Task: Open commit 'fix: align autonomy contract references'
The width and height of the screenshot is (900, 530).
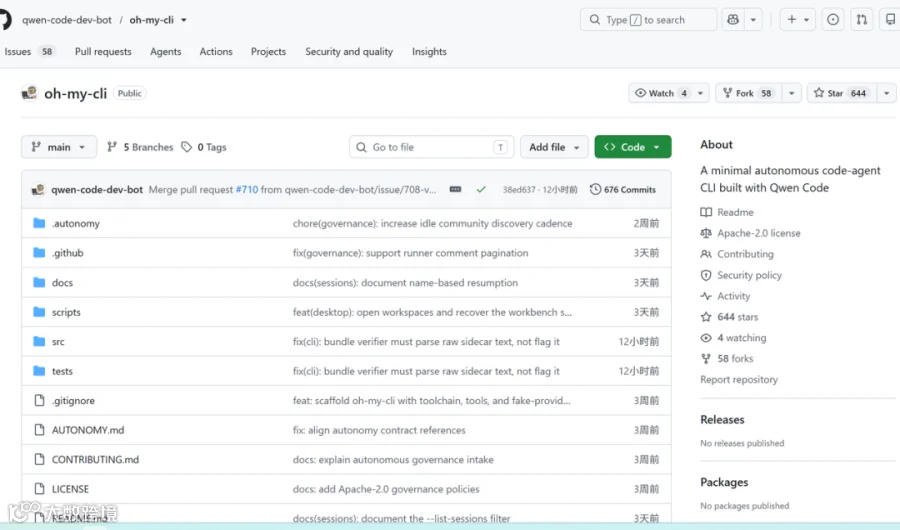Action: pos(379,430)
